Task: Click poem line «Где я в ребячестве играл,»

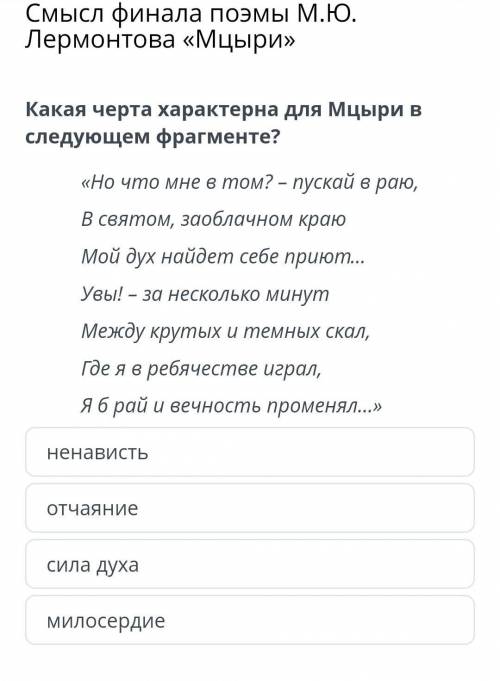Action: [201, 369]
